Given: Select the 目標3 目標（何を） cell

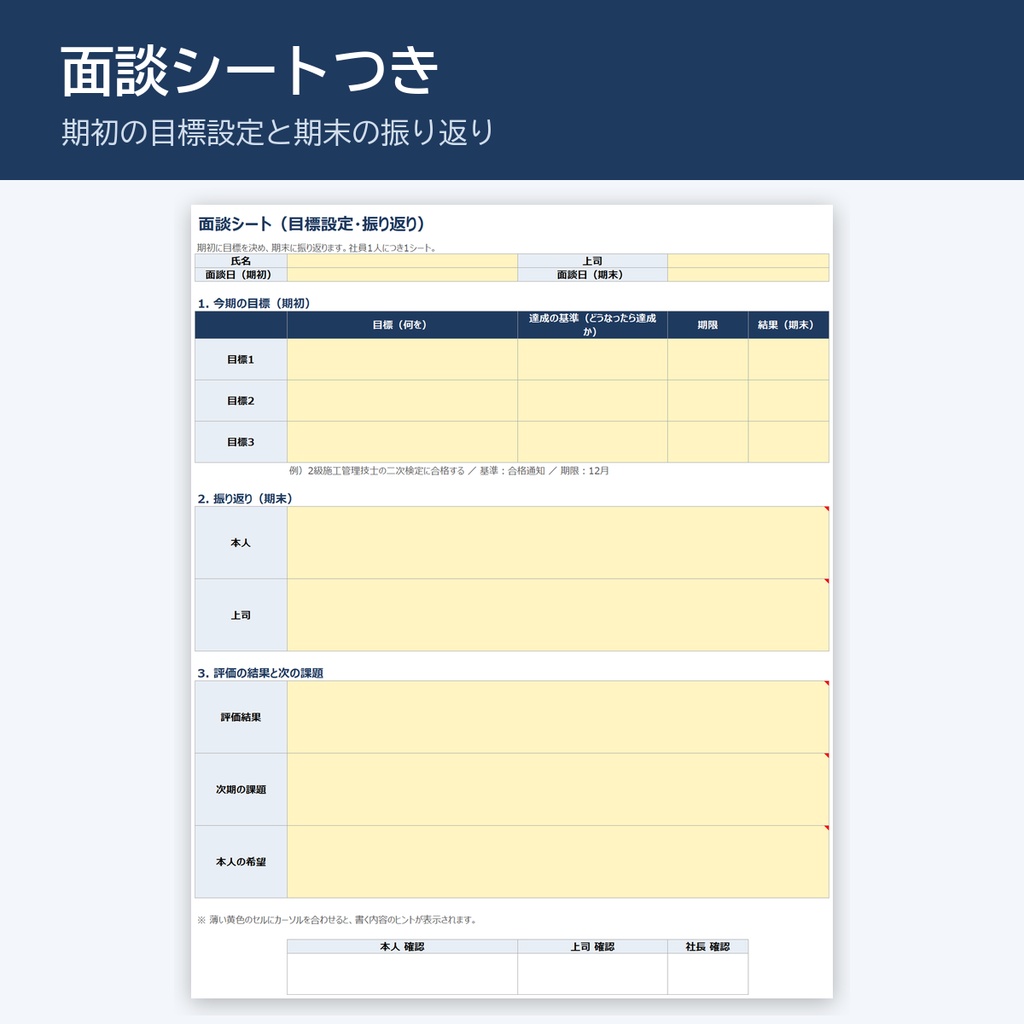Looking at the screenshot, I should [402, 441].
